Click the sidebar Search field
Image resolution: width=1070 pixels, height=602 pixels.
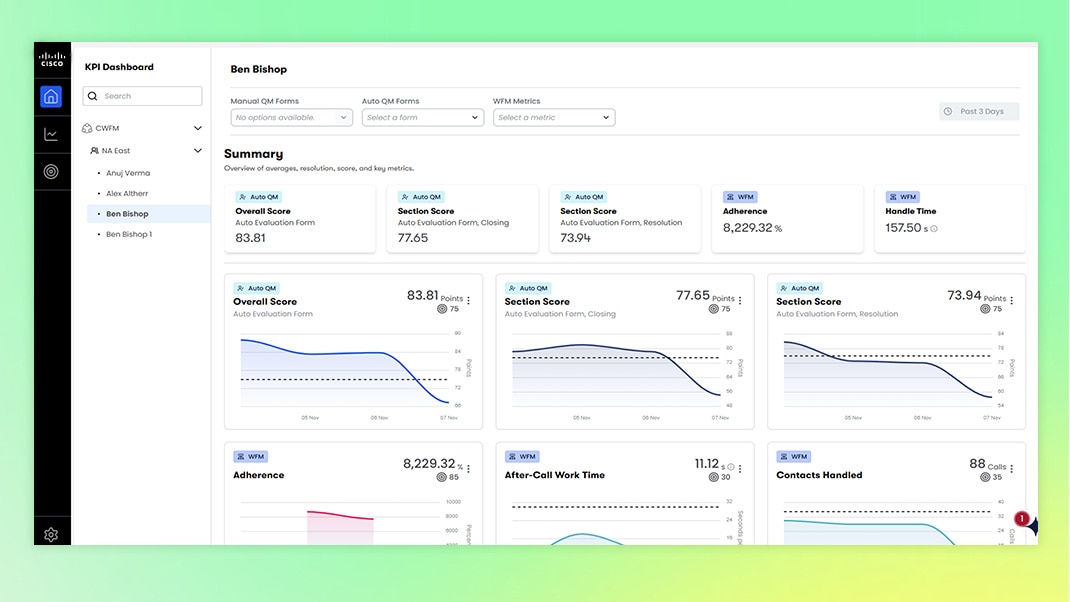(143, 96)
